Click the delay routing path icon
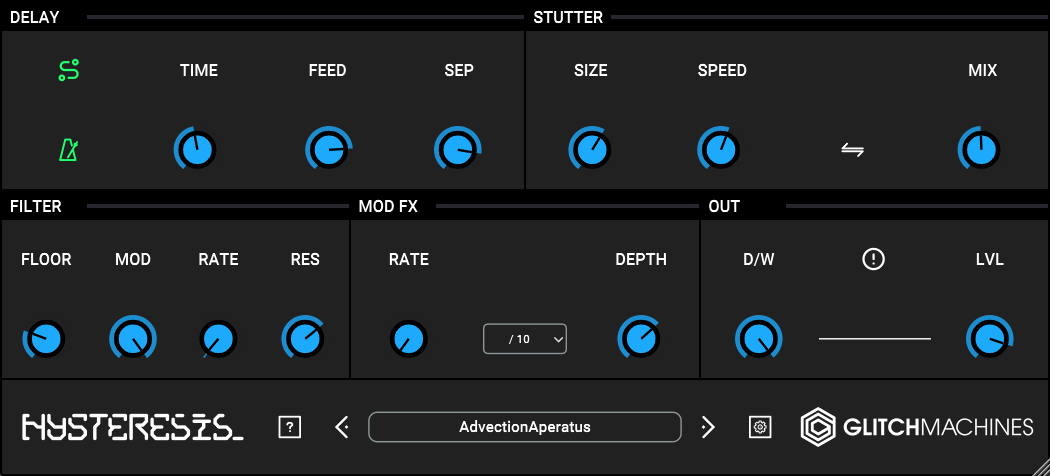The width and height of the screenshot is (1050, 476). pyautogui.click(x=69, y=71)
